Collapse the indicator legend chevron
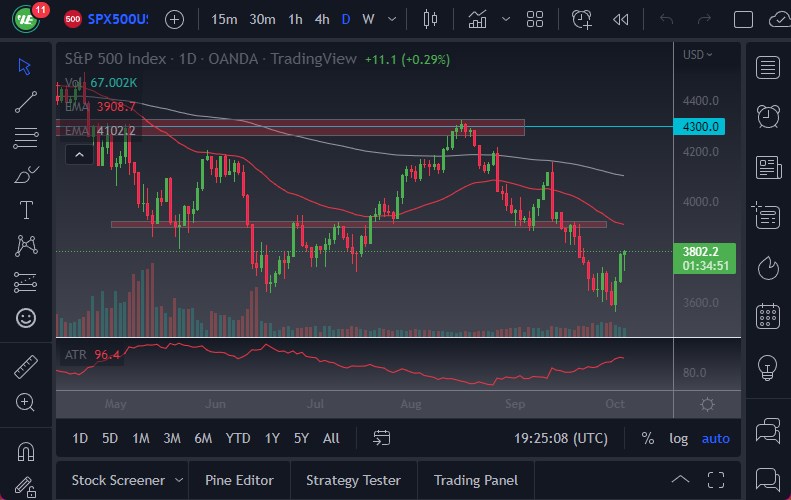Screen dimensions: 791x500 click(x=78, y=154)
